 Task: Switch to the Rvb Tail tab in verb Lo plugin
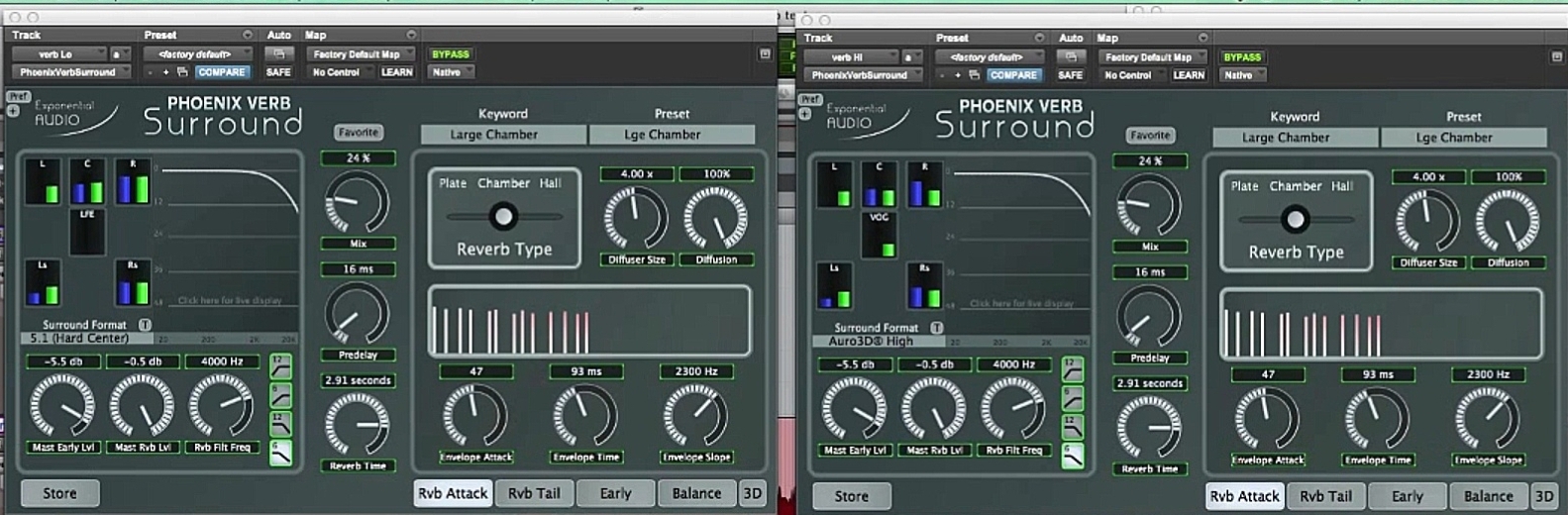click(x=534, y=493)
